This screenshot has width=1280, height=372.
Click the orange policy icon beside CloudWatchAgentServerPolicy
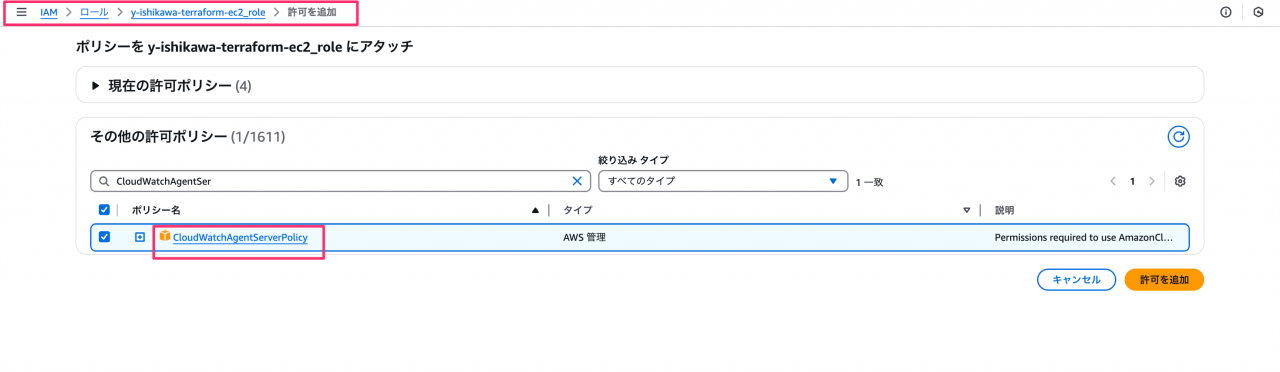pyautogui.click(x=165, y=236)
